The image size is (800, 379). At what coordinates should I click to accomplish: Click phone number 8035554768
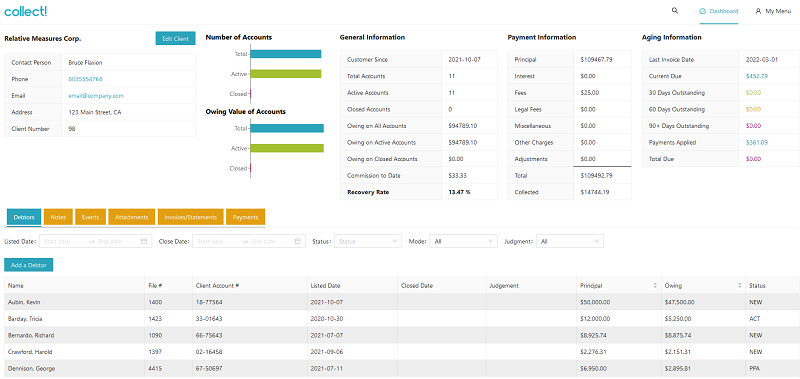coord(85,79)
